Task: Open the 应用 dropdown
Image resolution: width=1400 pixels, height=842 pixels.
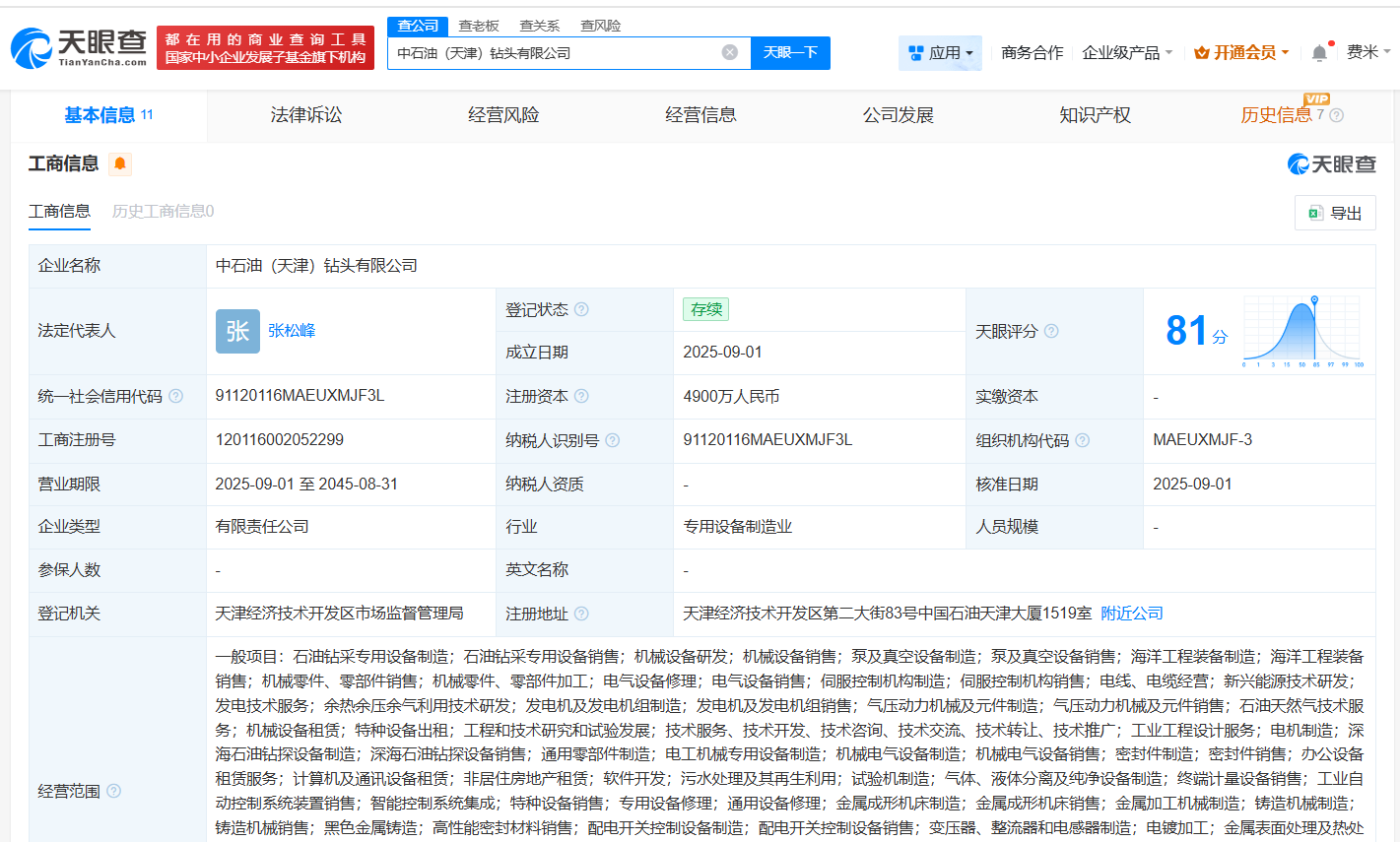Action: (x=939, y=52)
